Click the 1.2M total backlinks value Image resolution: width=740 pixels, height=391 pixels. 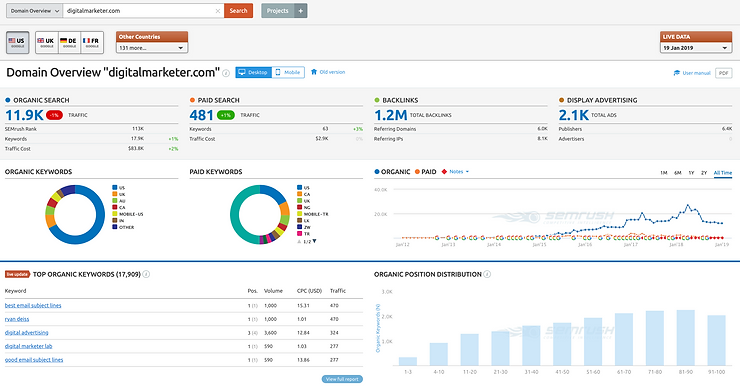[390, 115]
